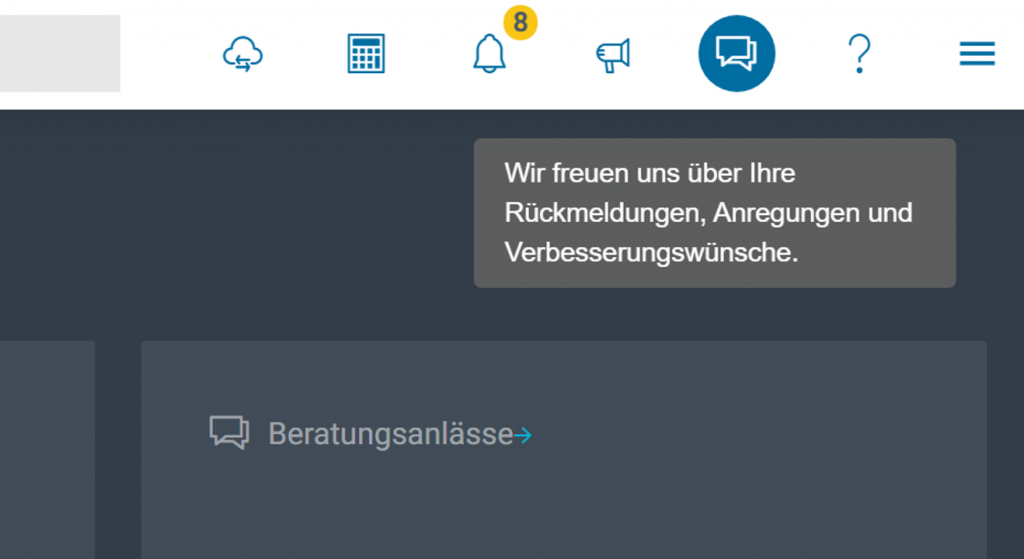This screenshot has width=1024, height=559.
Task: Select the partially visible card on the left
Action: pos(47,449)
